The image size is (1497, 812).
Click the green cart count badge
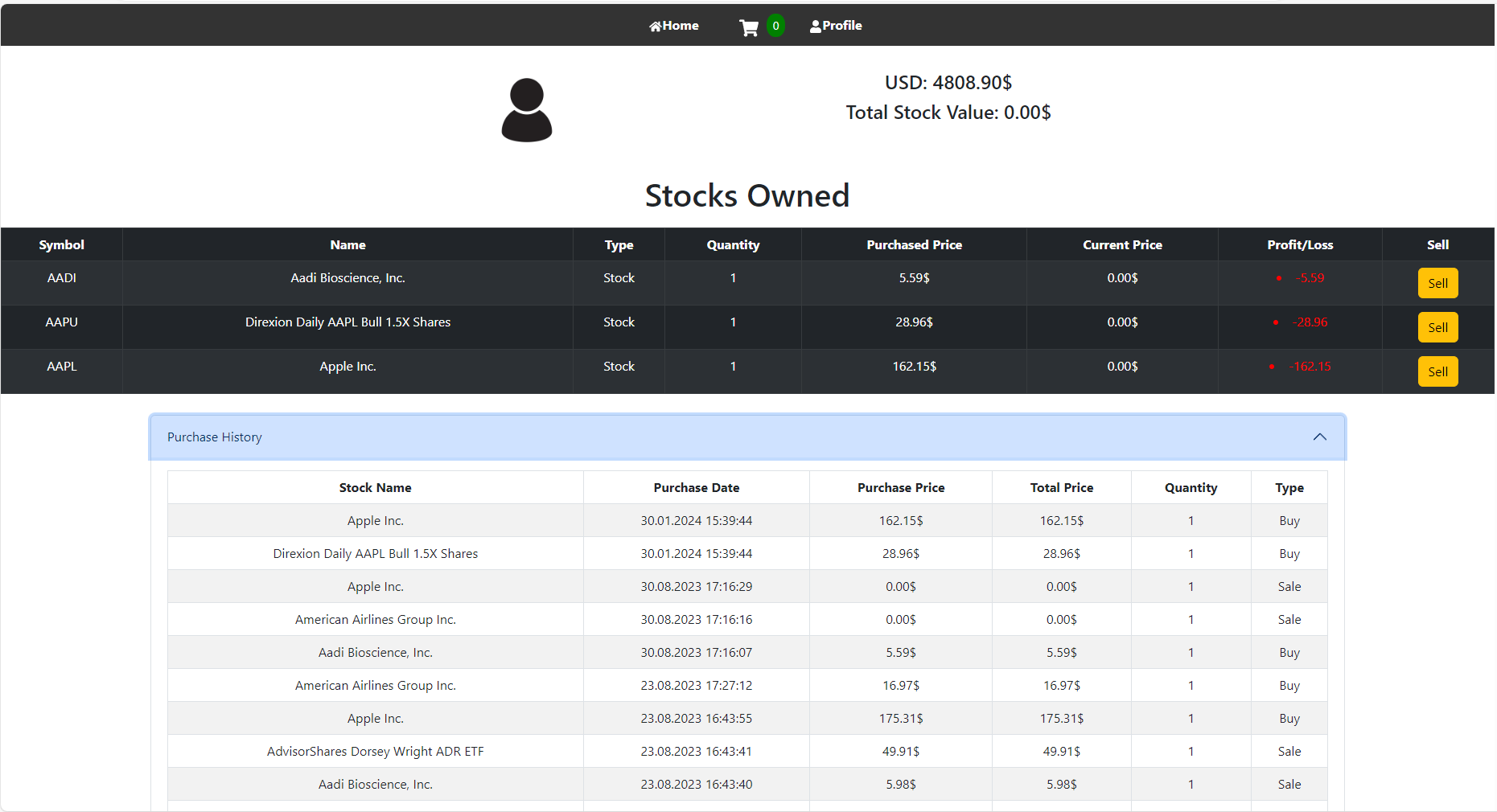(x=775, y=26)
